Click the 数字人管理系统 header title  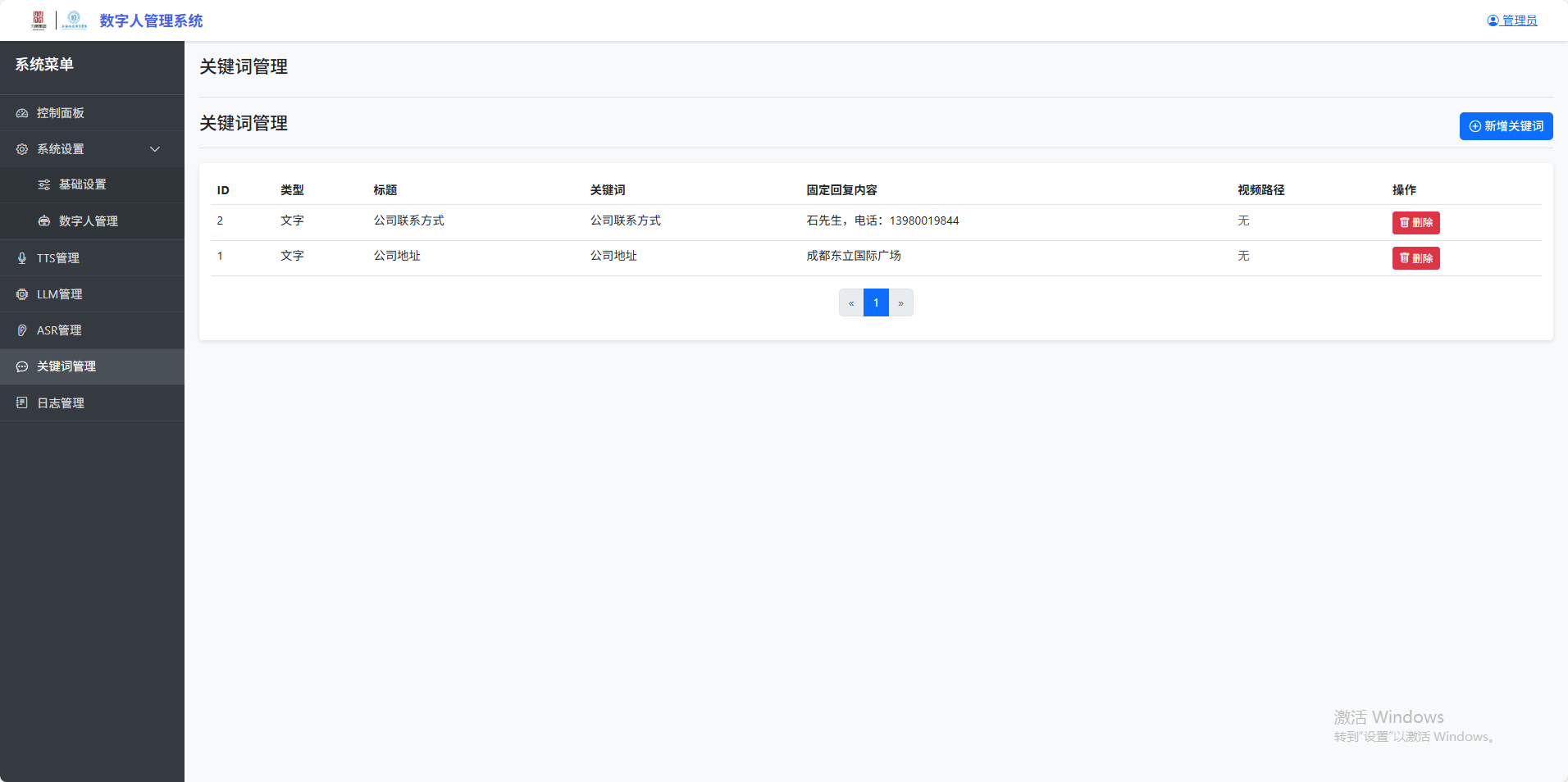tap(151, 20)
